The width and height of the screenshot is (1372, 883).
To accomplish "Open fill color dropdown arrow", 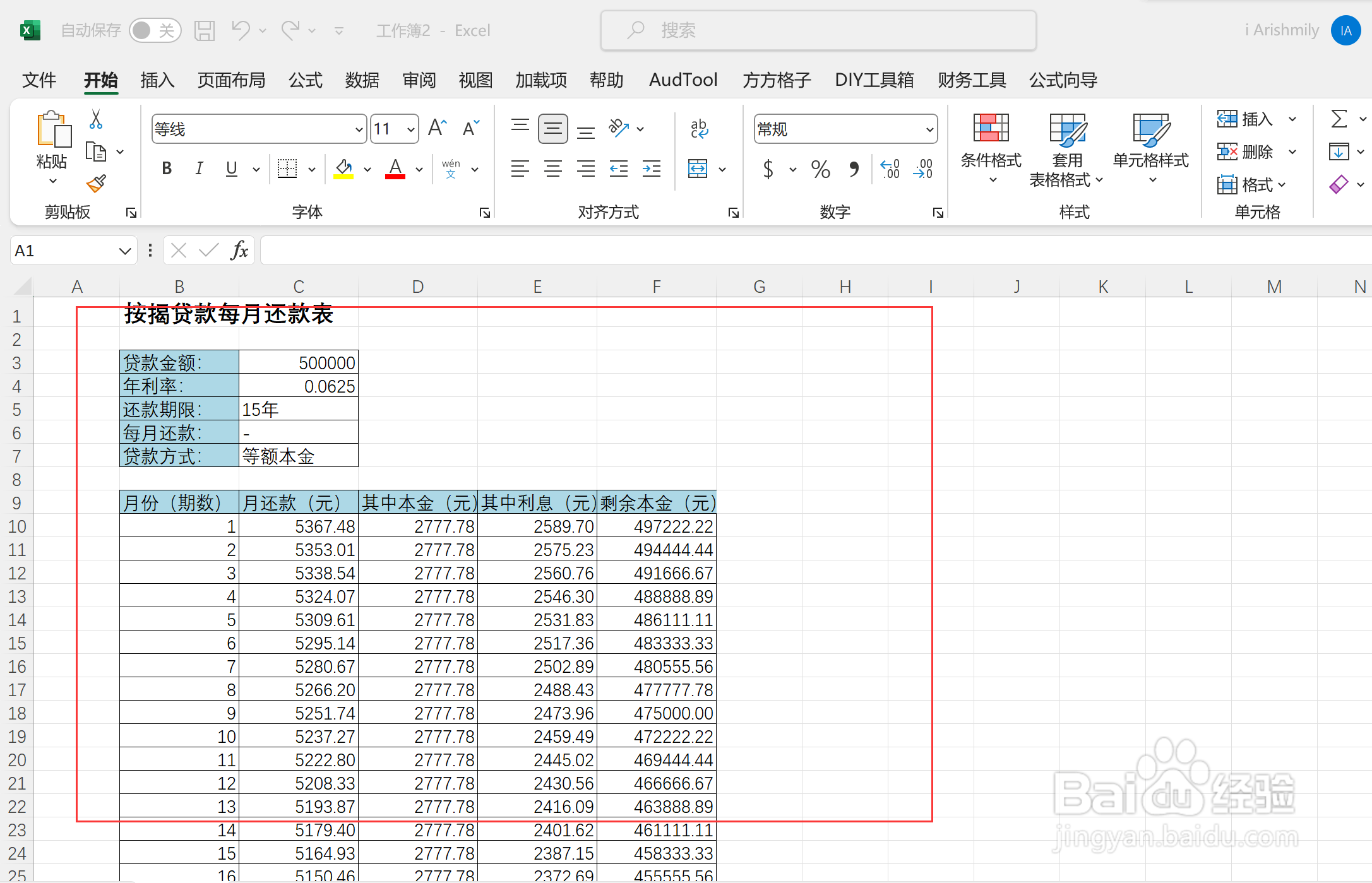I will coord(367,169).
